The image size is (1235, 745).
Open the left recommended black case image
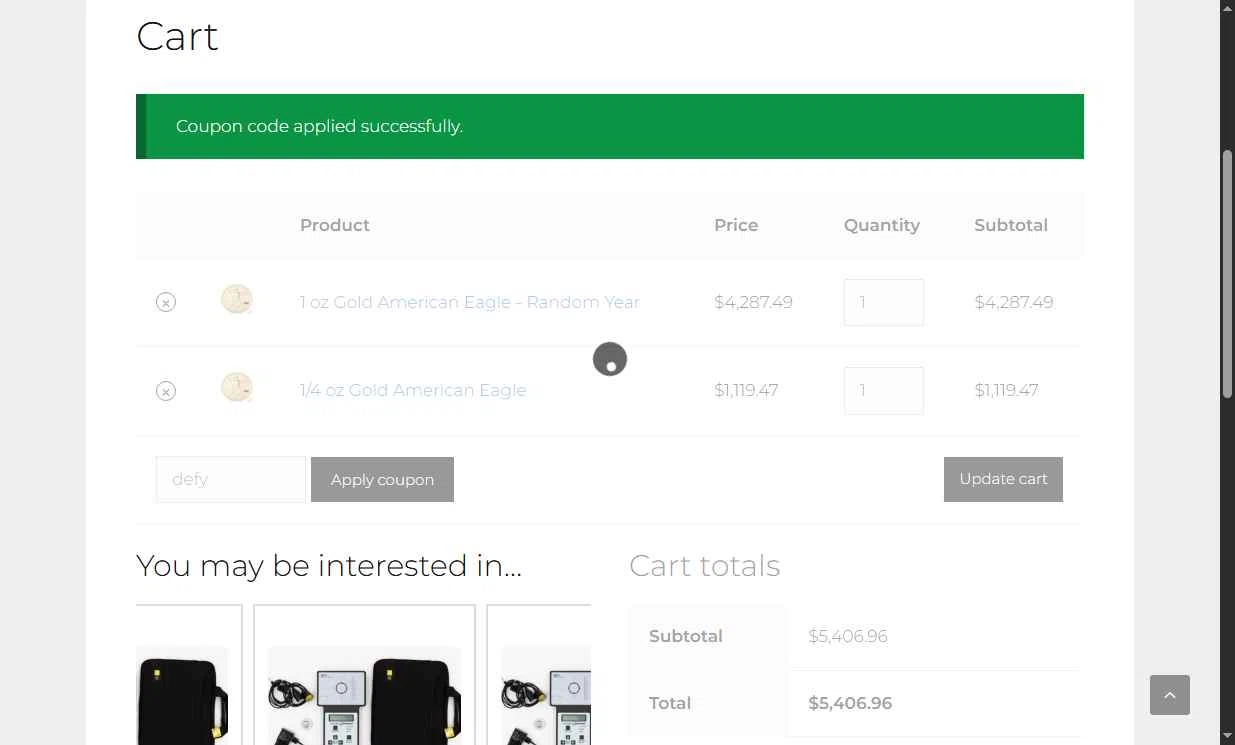[x=182, y=696]
